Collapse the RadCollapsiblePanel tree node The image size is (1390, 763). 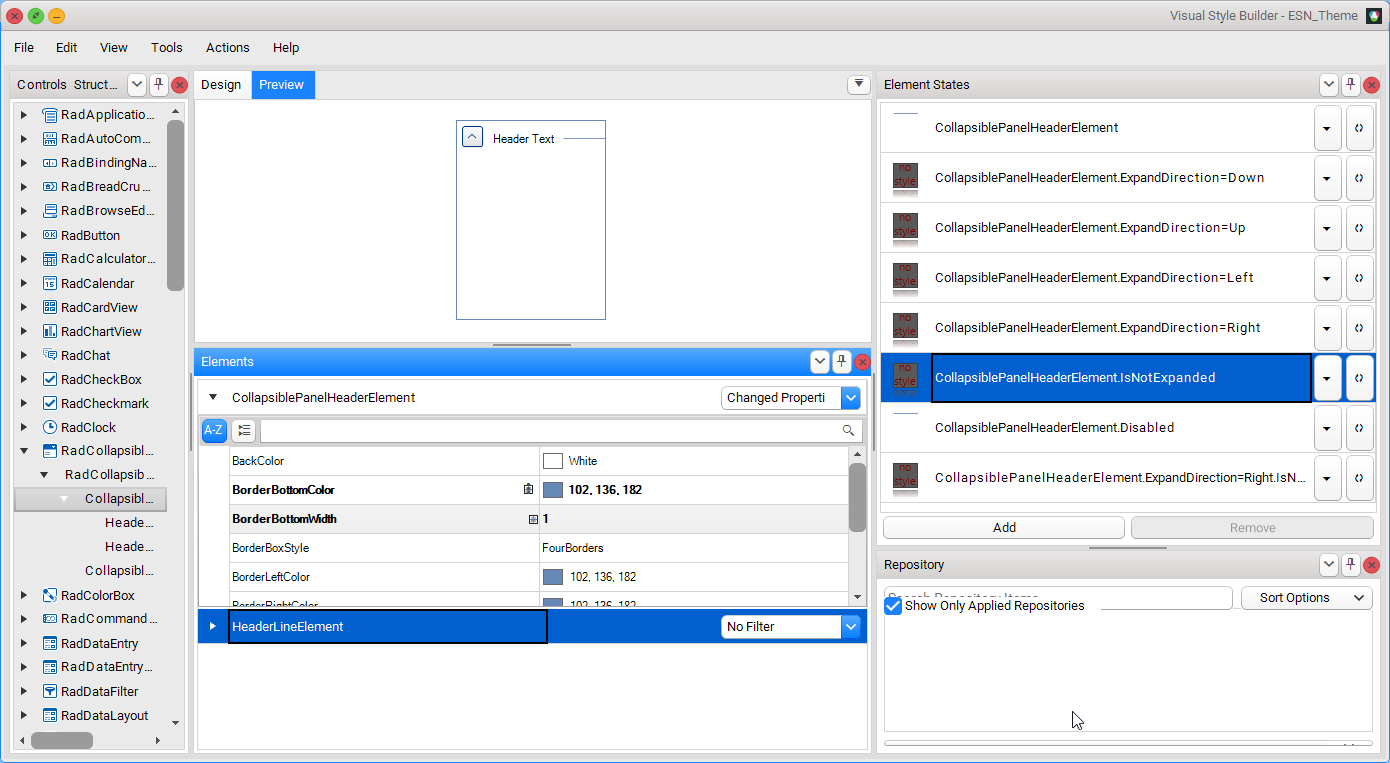click(x=24, y=451)
